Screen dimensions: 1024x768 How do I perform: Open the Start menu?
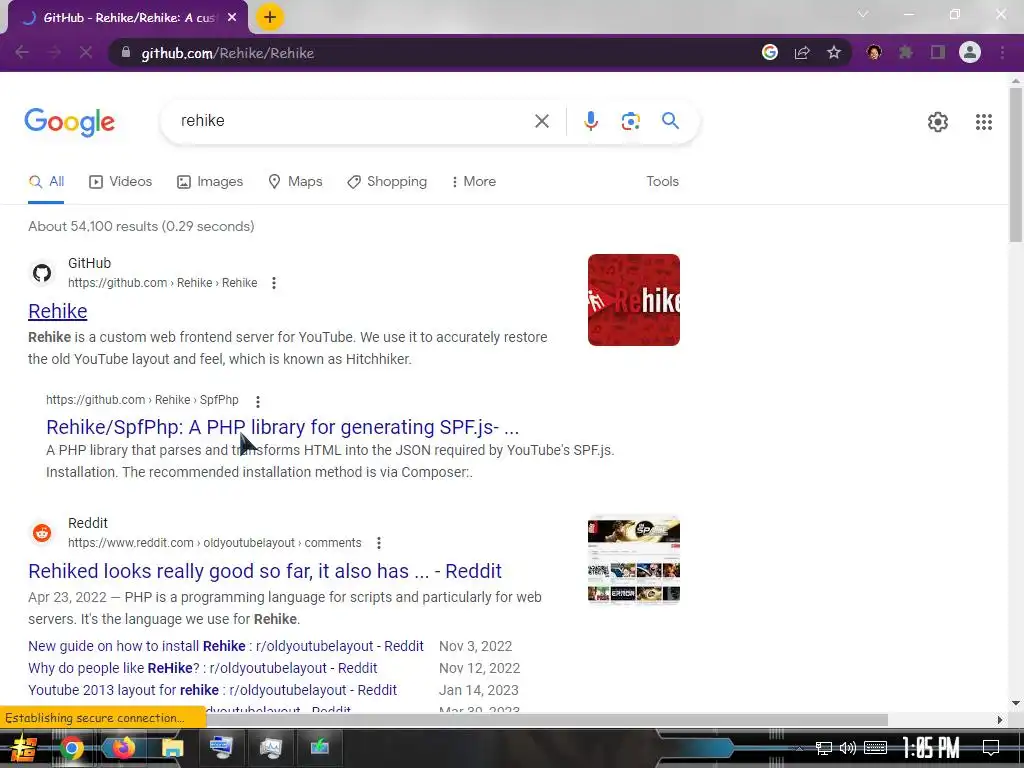[x=22, y=748]
